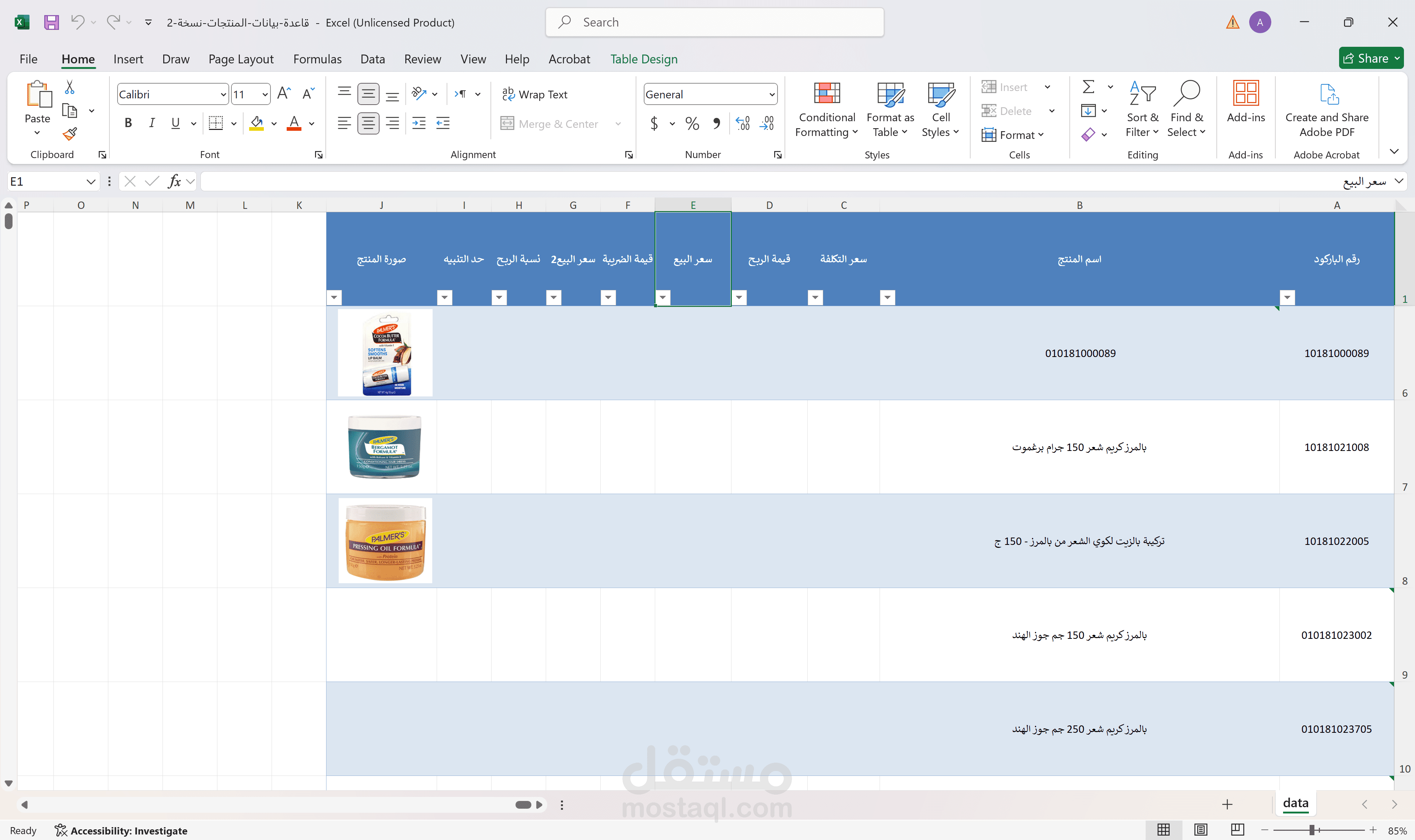Open filter dropdown for صورة المنتج column

[334, 297]
